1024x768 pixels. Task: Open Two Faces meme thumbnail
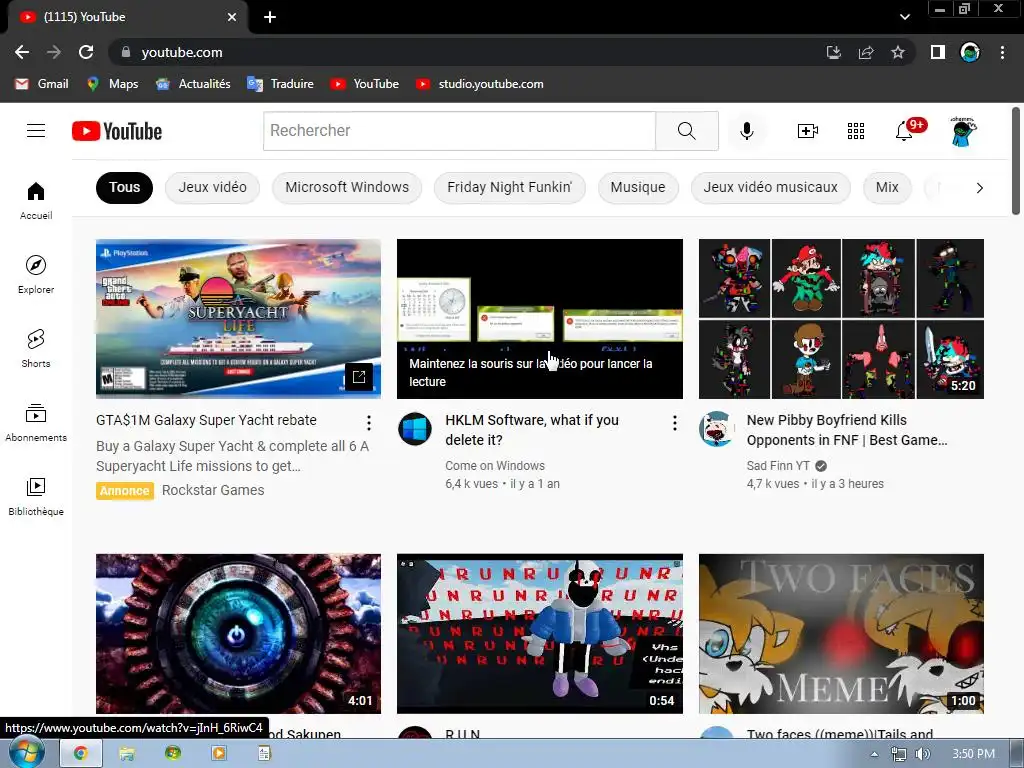pyautogui.click(x=841, y=633)
